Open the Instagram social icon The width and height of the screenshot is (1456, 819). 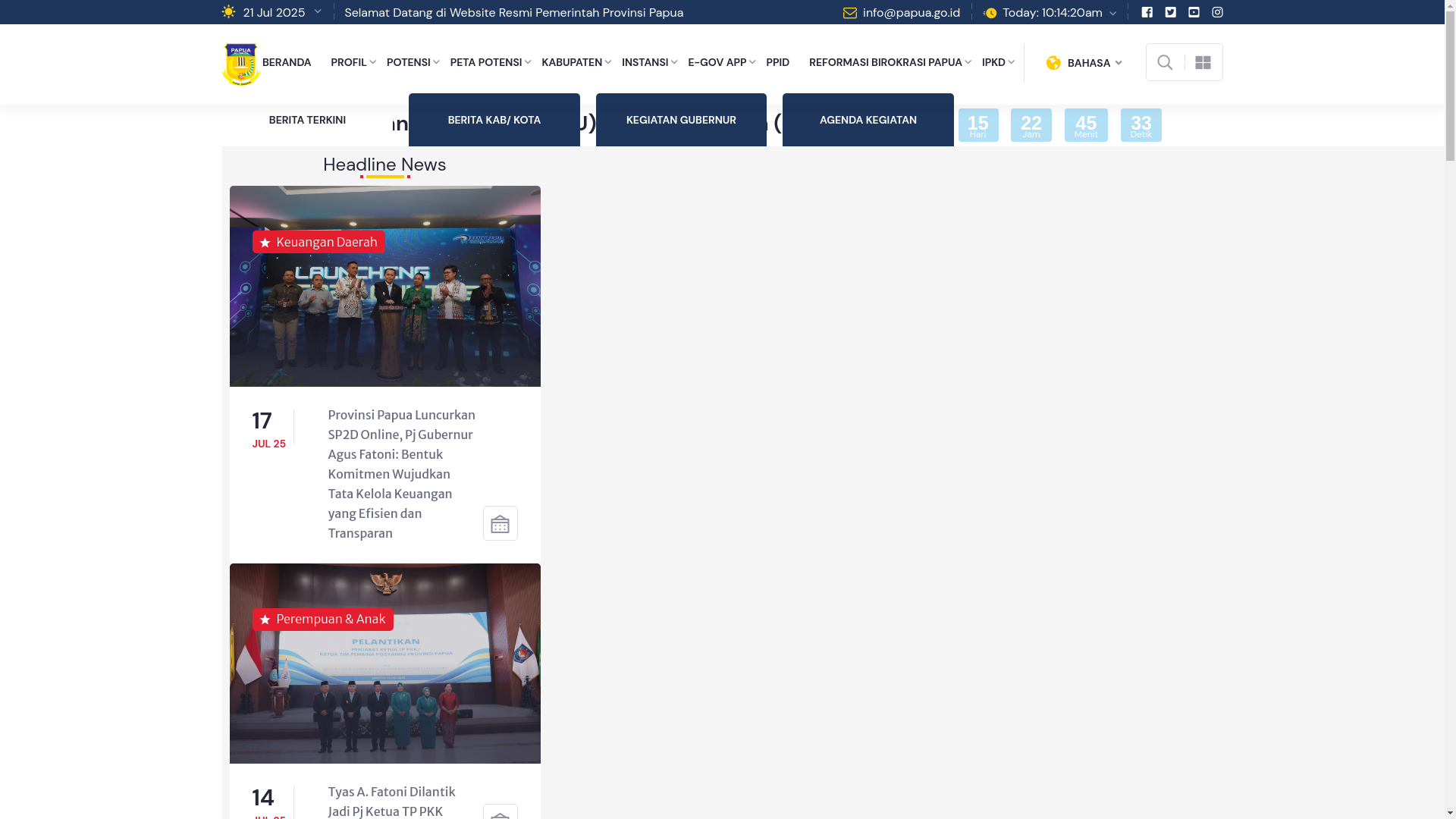(x=1217, y=12)
